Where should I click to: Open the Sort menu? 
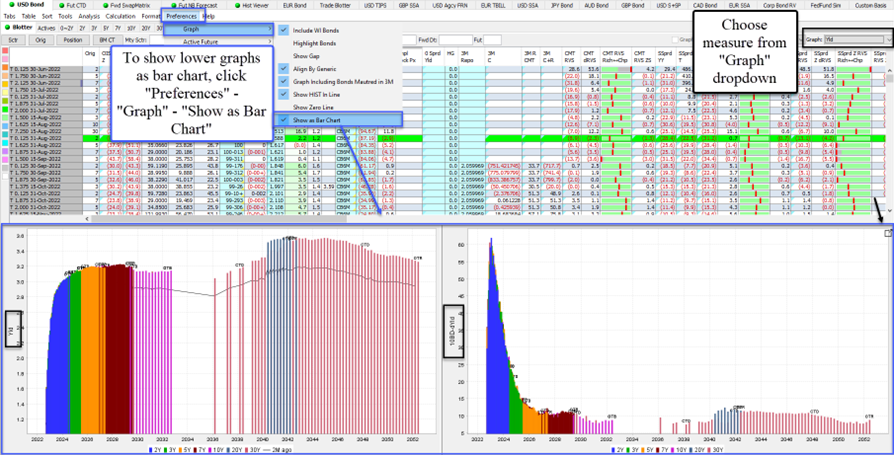[47, 17]
